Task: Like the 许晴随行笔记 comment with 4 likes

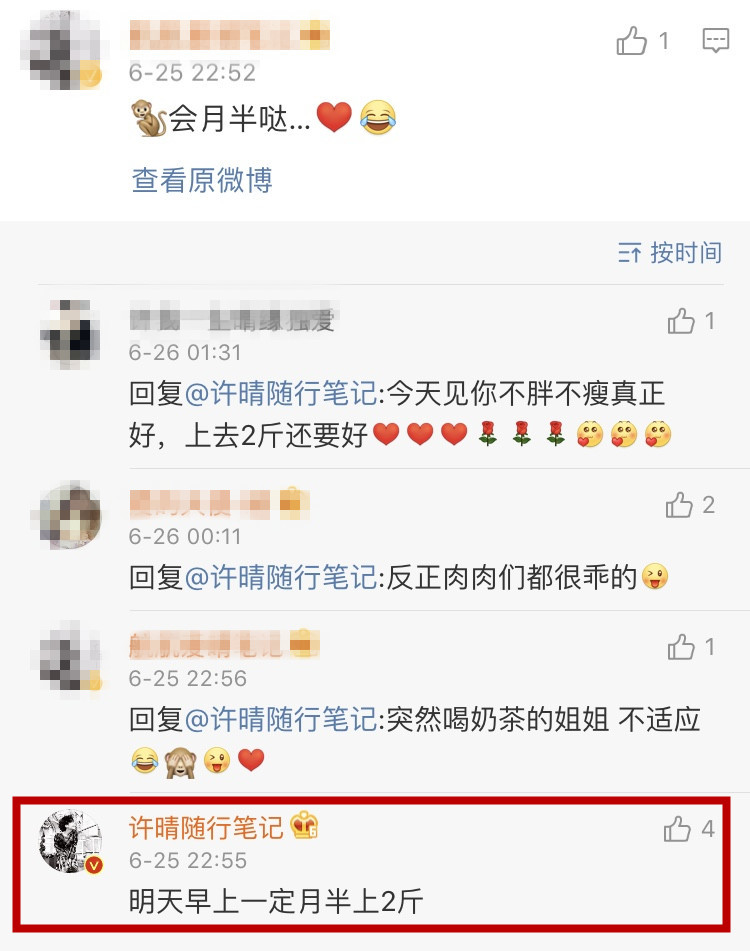Action: (677, 828)
